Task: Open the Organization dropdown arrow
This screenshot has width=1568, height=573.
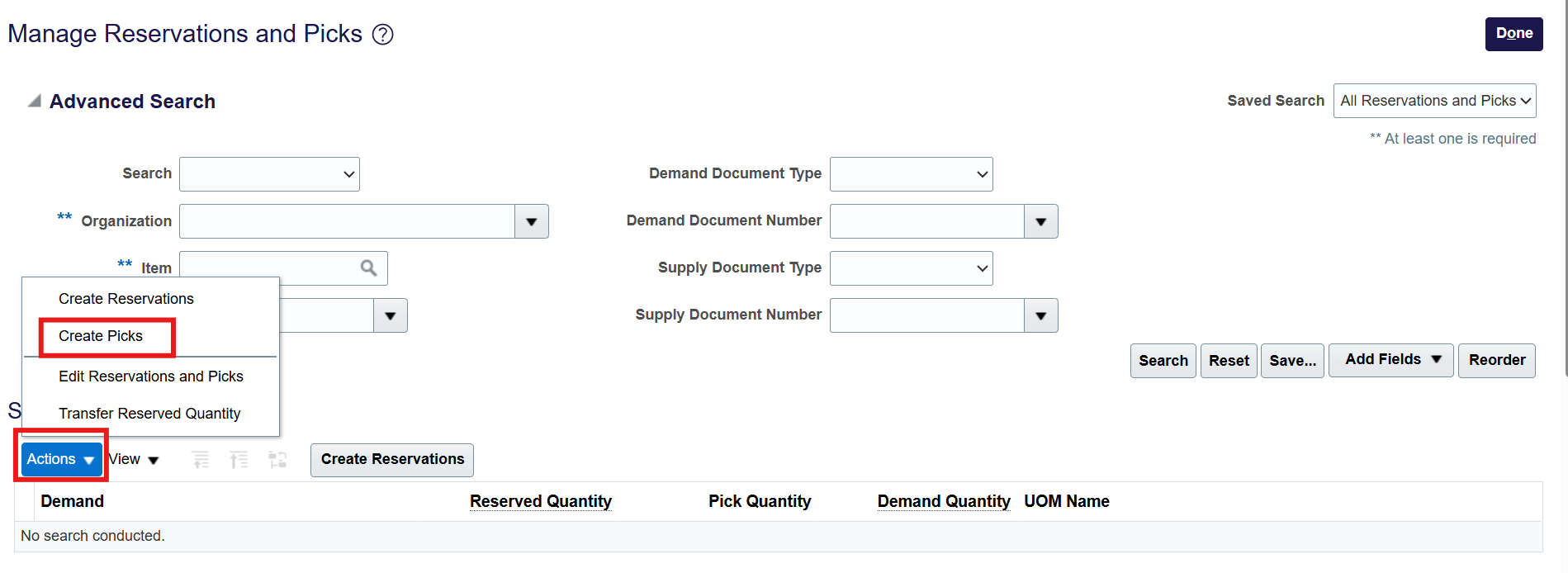Action: [532, 221]
